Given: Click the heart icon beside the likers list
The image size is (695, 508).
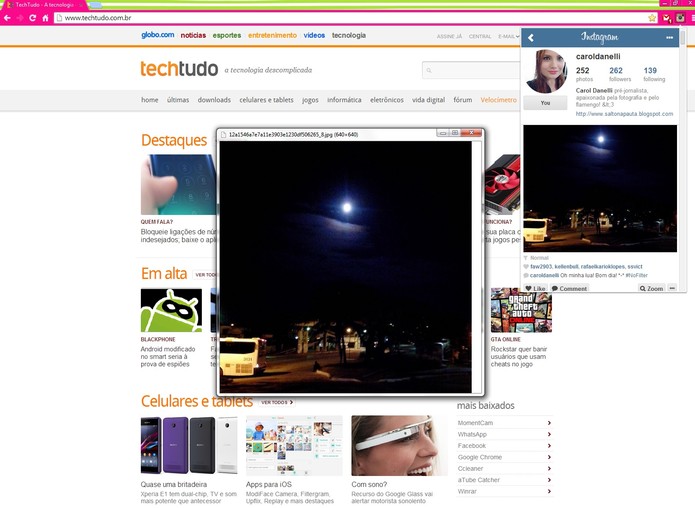Looking at the screenshot, I should pos(526,266).
